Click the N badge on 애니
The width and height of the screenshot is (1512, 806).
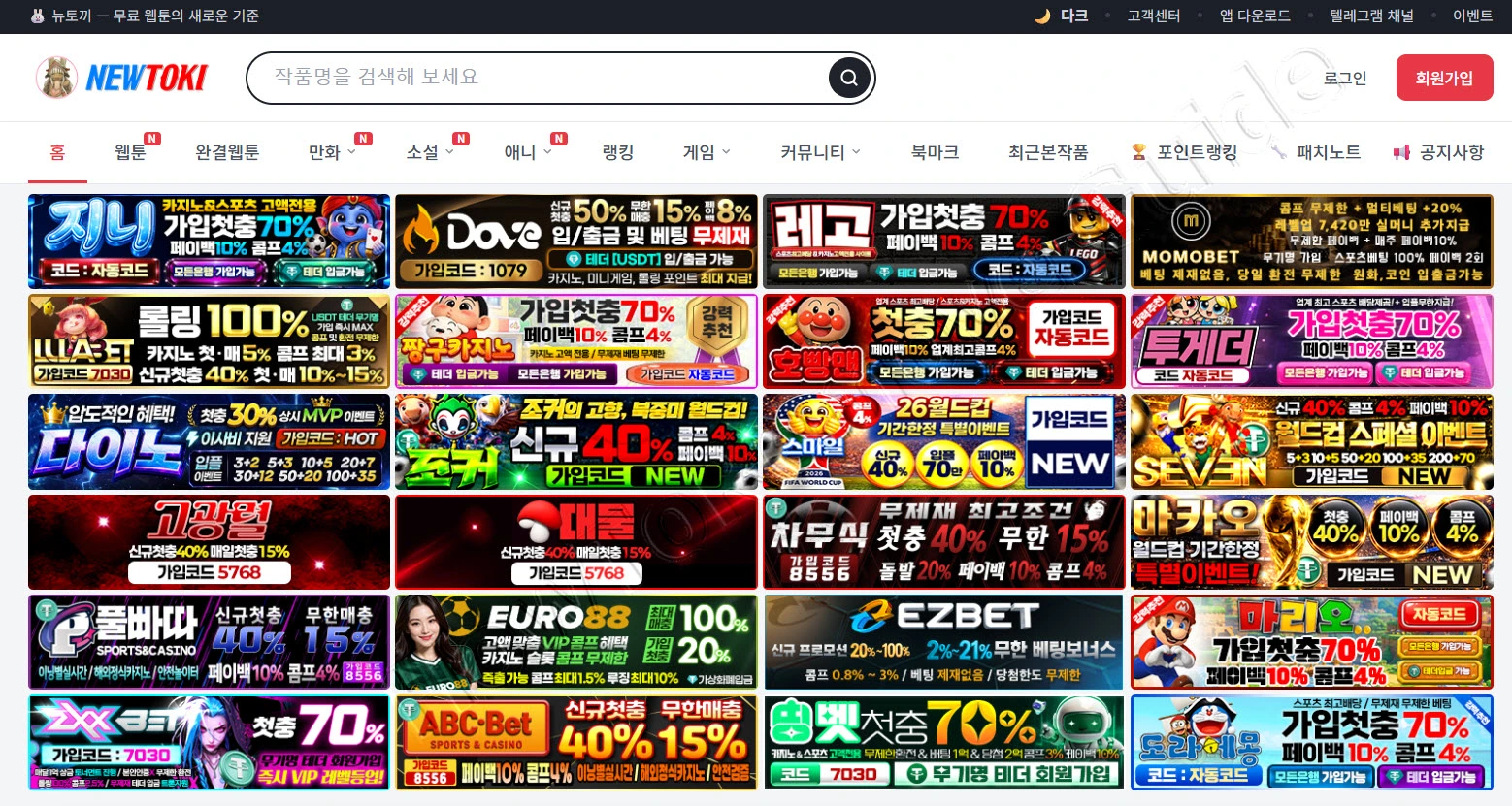click(x=559, y=139)
